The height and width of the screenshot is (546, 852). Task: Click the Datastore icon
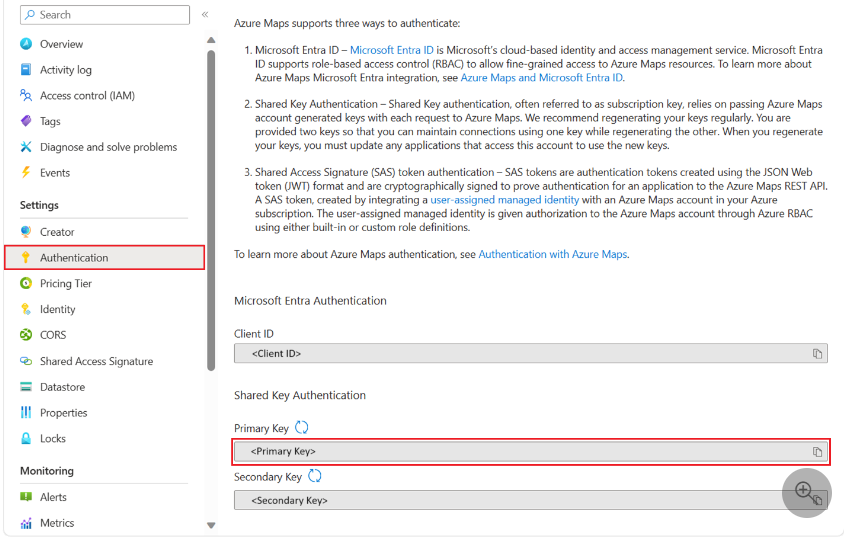click(26, 387)
